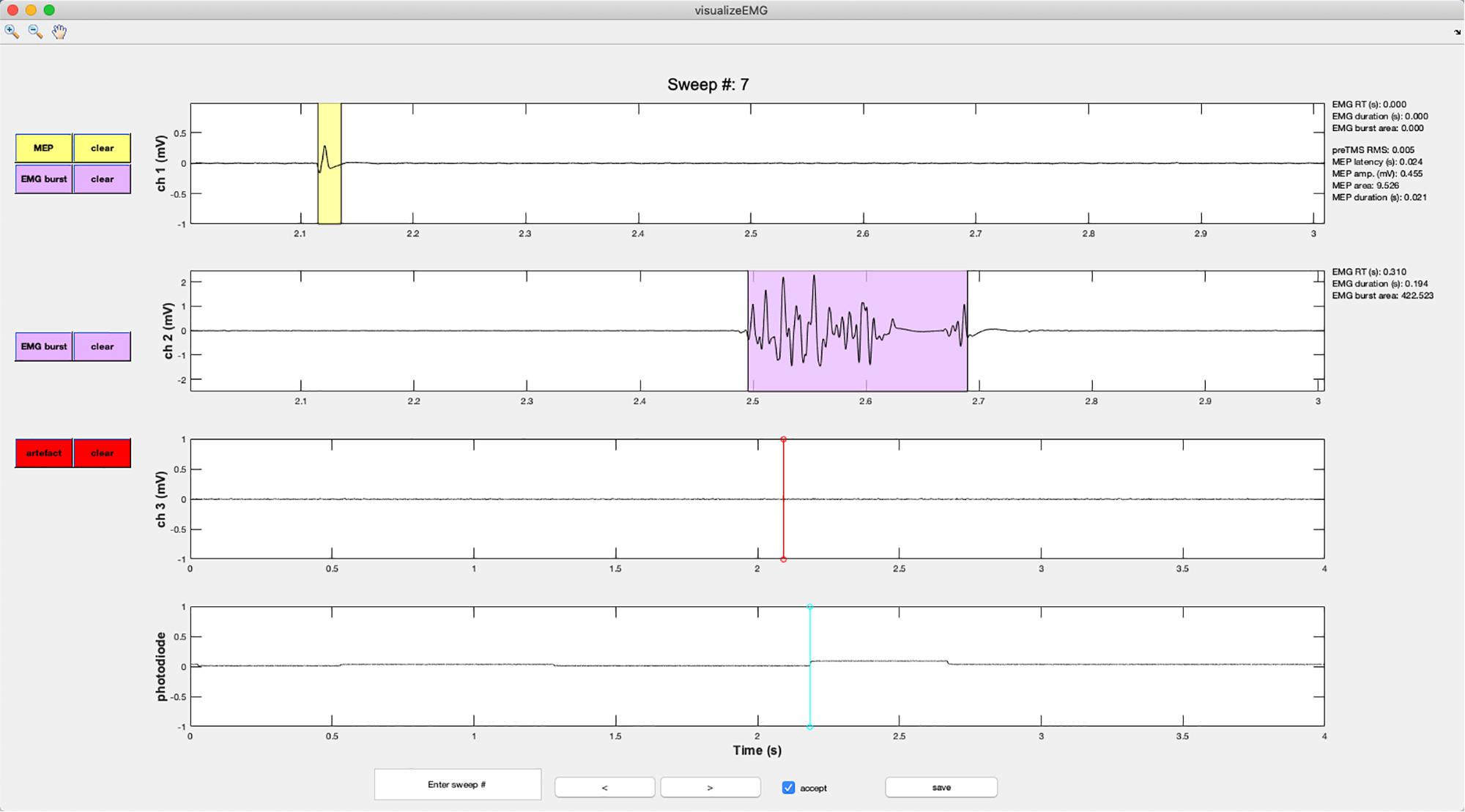Viewport: 1465px width, 812px height.
Task: Click the ch 1 (mV) axis label
Action: click(161, 163)
